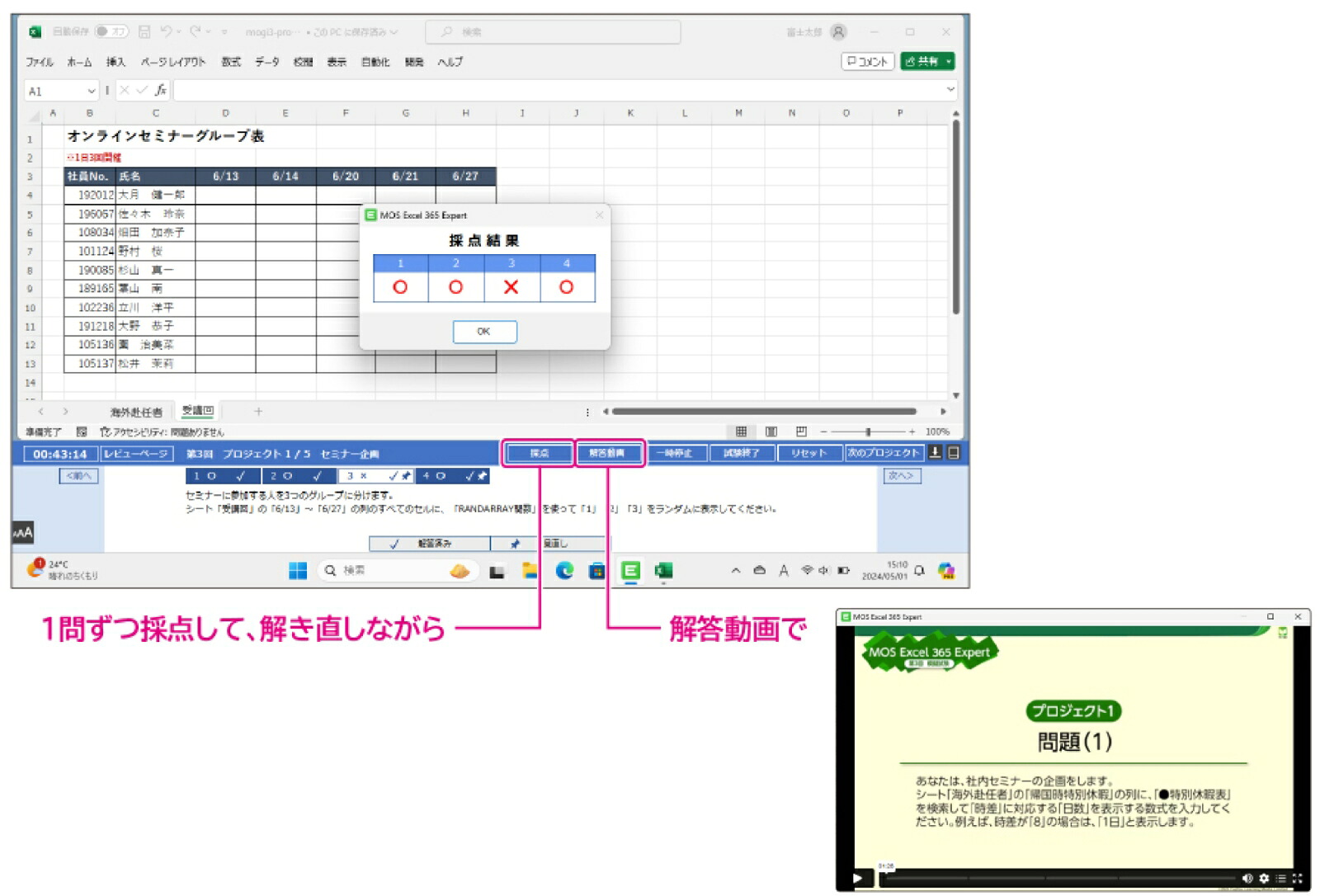Click the レビューページ button

point(136,454)
